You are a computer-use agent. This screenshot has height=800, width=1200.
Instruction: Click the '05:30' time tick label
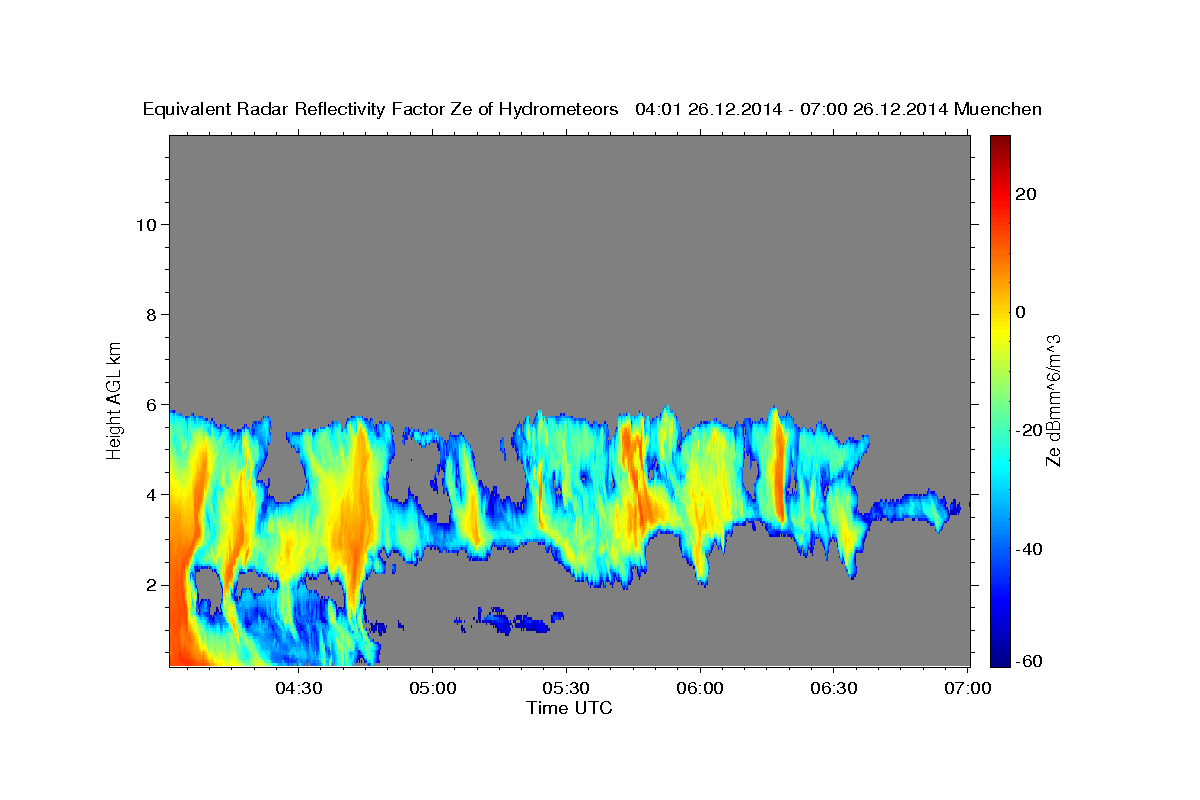pos(566,688)
